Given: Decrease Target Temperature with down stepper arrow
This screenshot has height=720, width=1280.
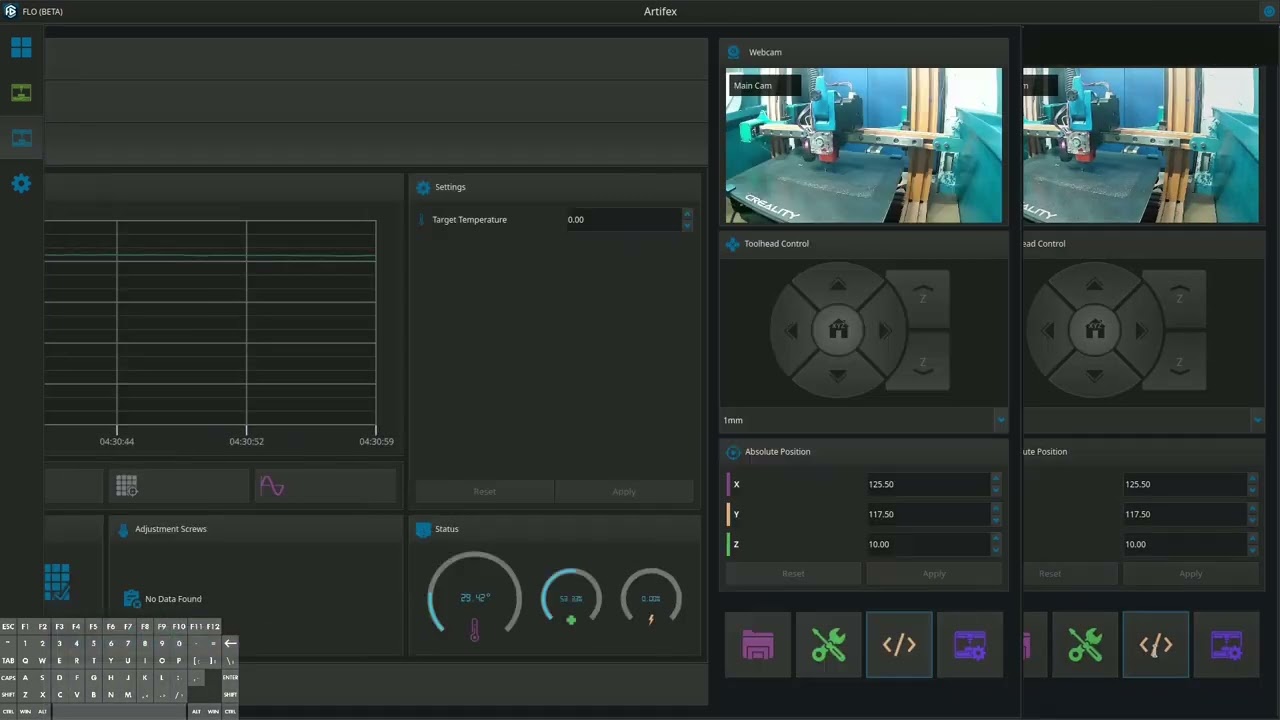Looking at the screenshot, I should pyautogui.click(x=687, y=225).
